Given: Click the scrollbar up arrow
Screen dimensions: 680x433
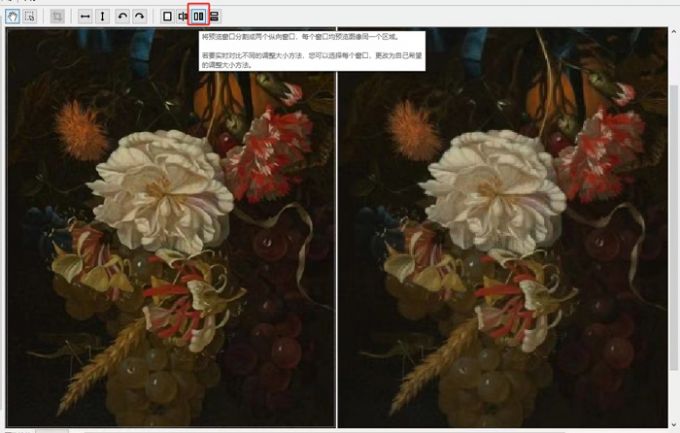Looking at the screenshot, I should 674,32.
